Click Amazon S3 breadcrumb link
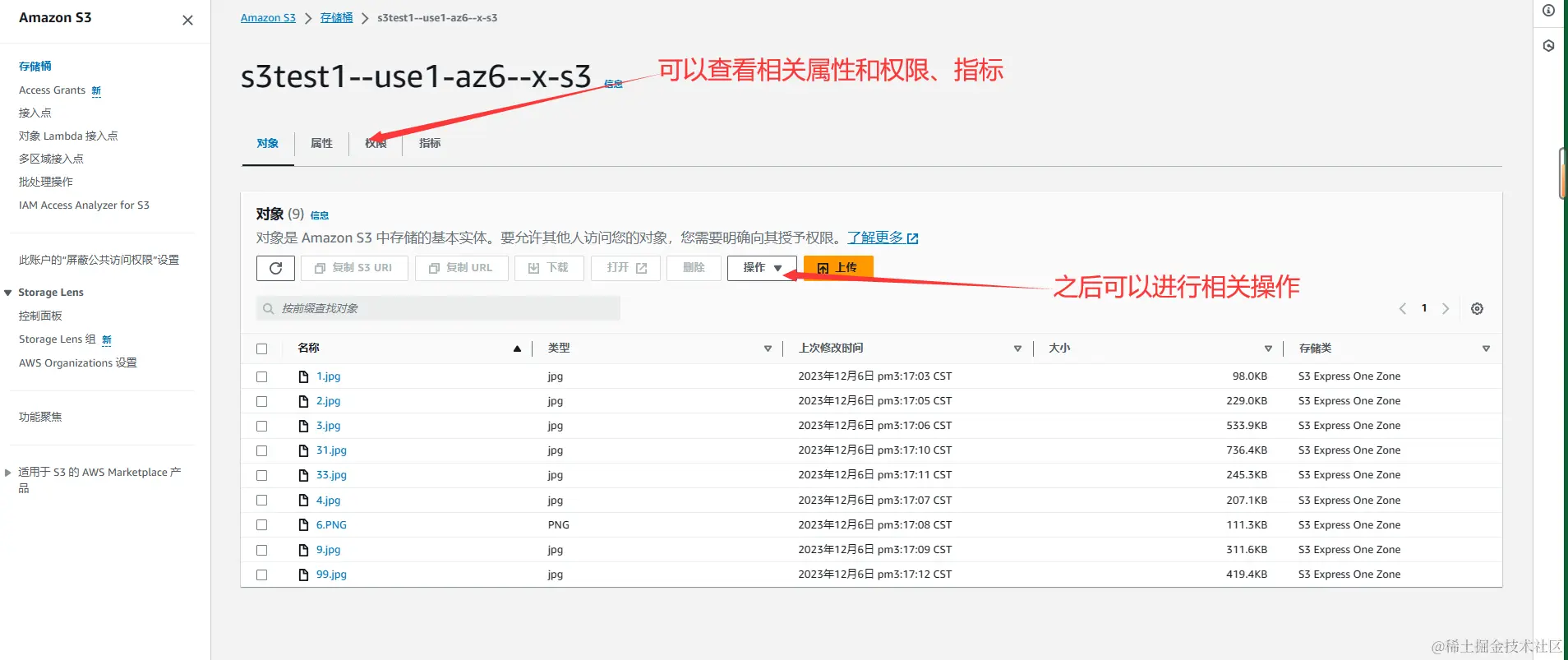This screenshot has height=660, width=1568. 268,17
